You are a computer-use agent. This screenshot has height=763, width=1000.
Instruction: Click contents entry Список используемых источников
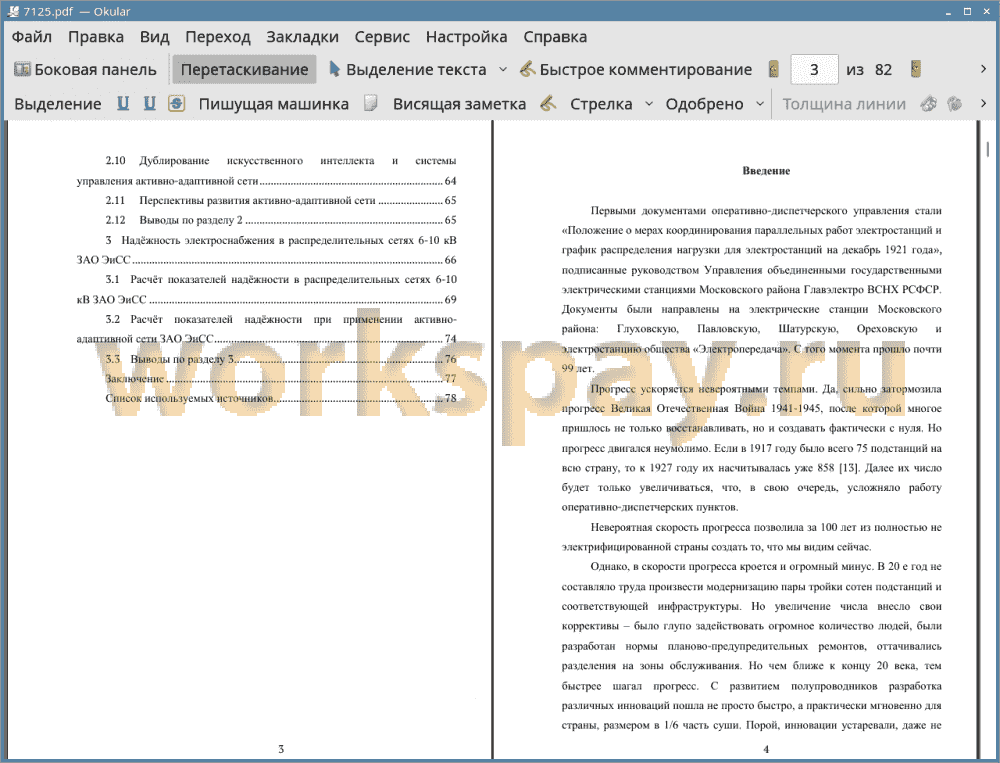click(281, 399)
